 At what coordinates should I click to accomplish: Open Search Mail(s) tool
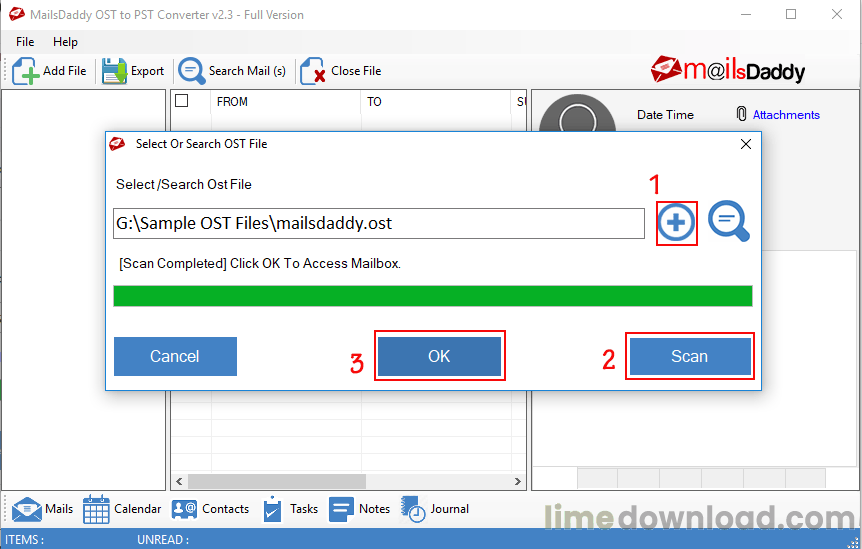(191, 71)
